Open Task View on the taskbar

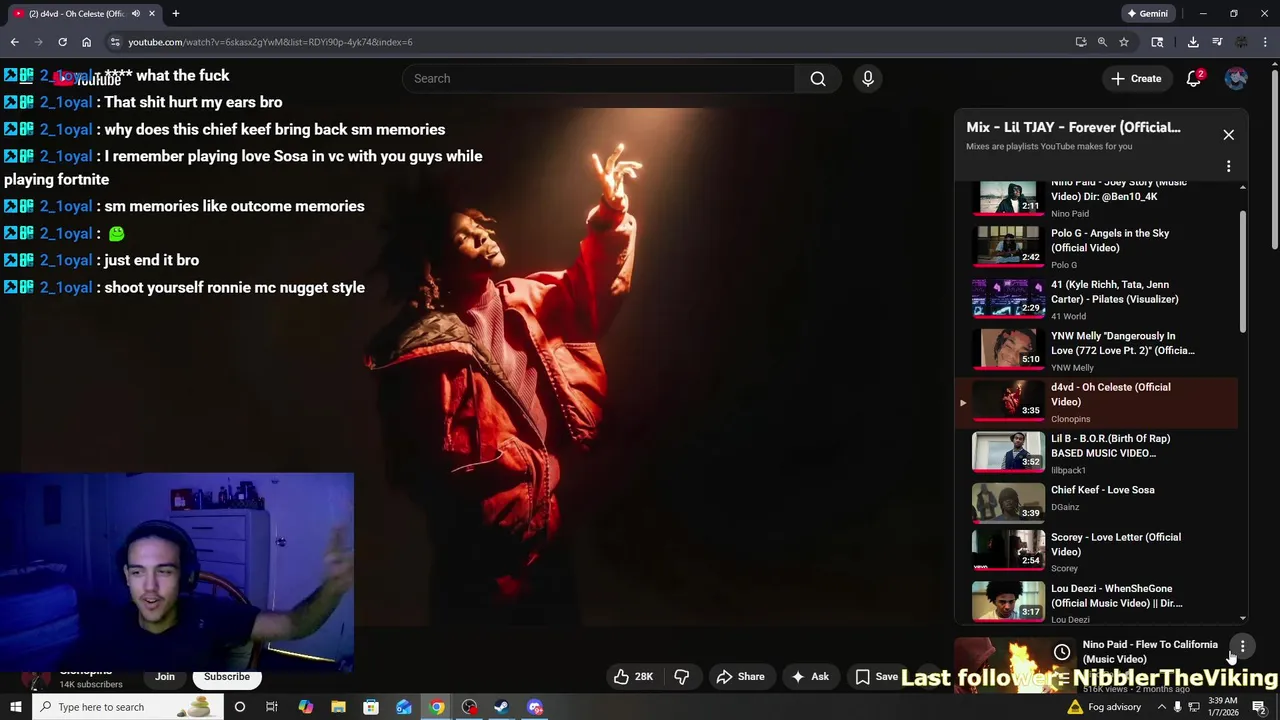click(272, 707)
